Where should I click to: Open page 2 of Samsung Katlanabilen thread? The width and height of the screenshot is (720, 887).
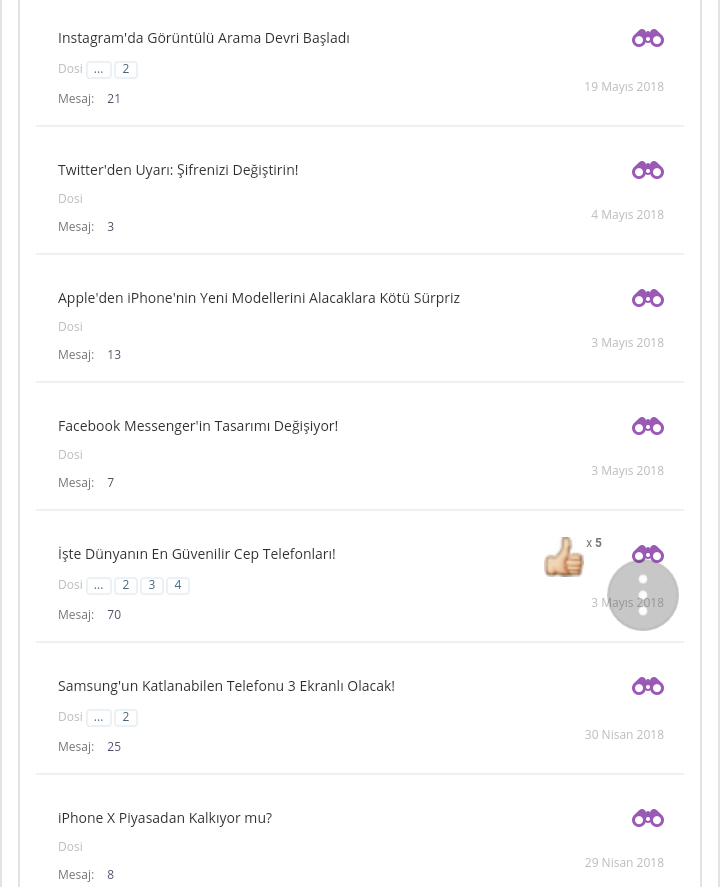tap(125, 718)
